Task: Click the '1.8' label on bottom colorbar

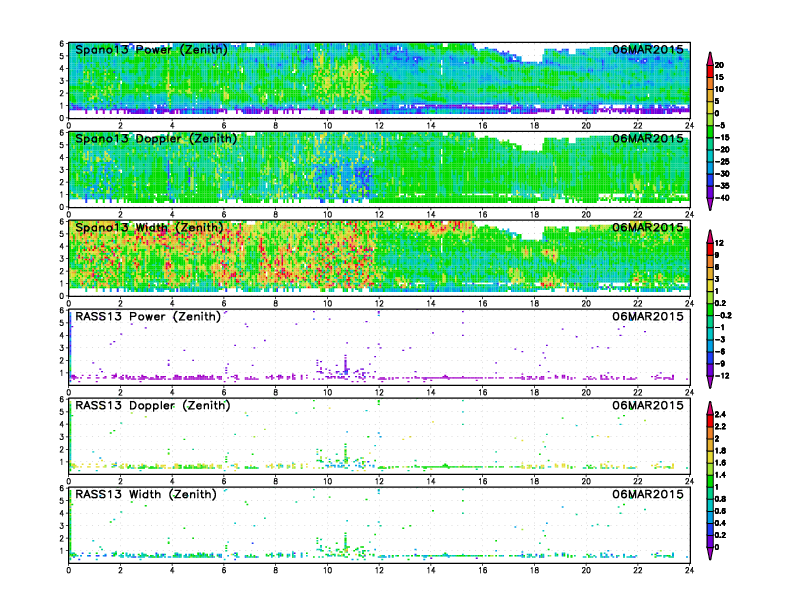Action: 721,450
